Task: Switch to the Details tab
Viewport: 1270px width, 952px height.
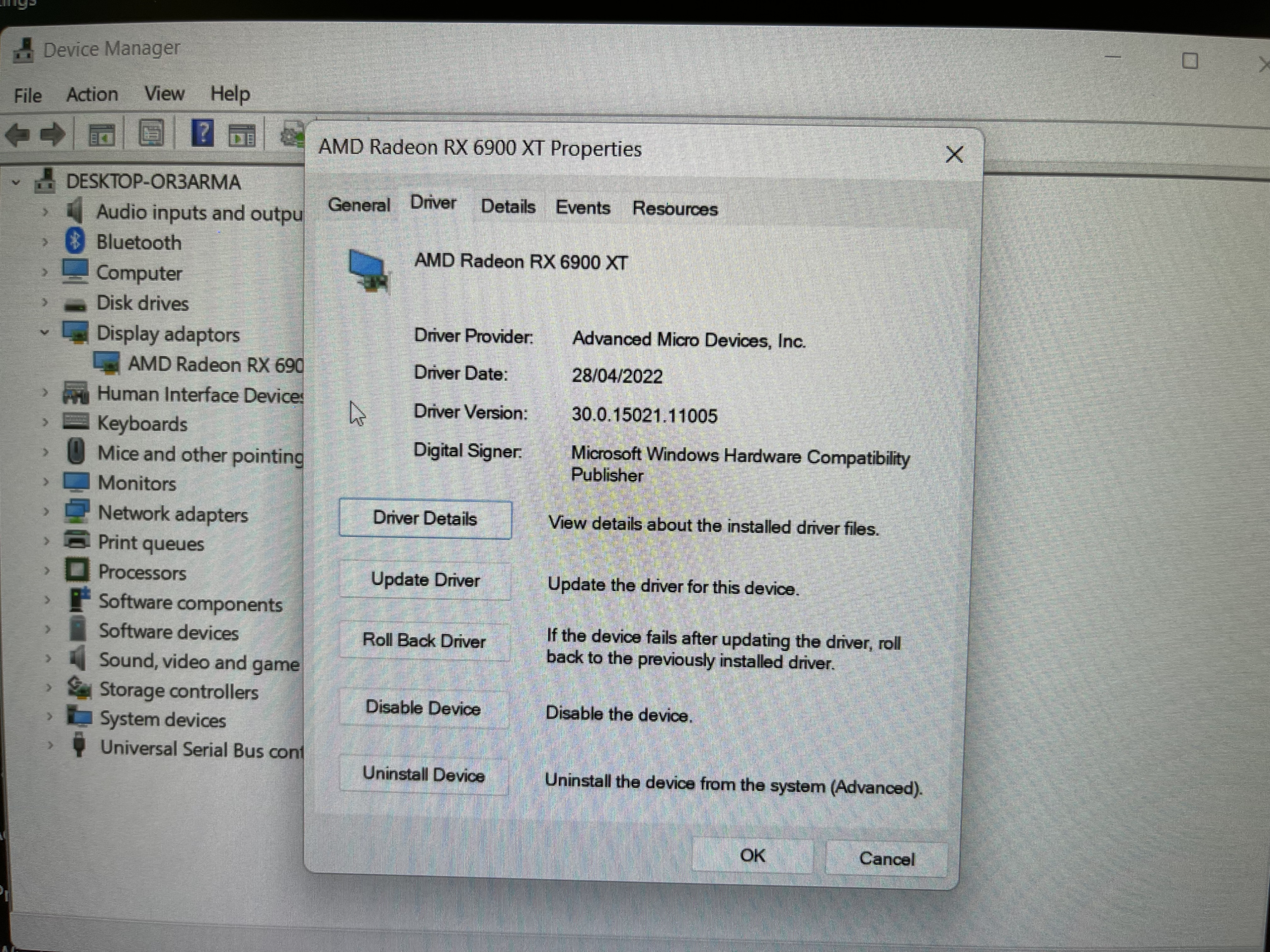Action: (x=507, y=207)
